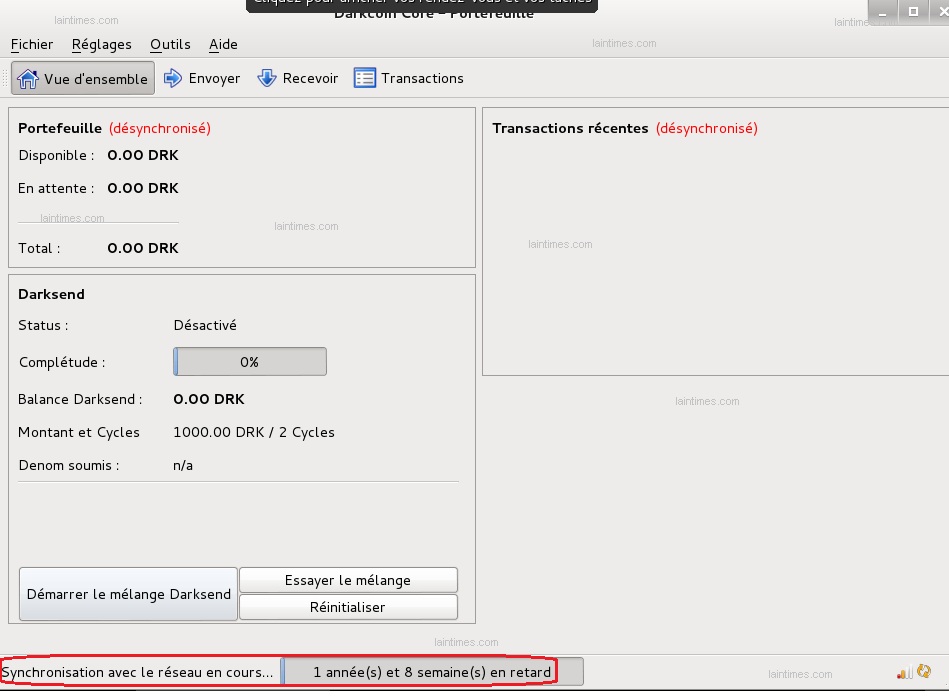Screen dimensions: 949x697
Task: Click the sync progress bar showing semaine(s) en retard
Action: (432, 672)
